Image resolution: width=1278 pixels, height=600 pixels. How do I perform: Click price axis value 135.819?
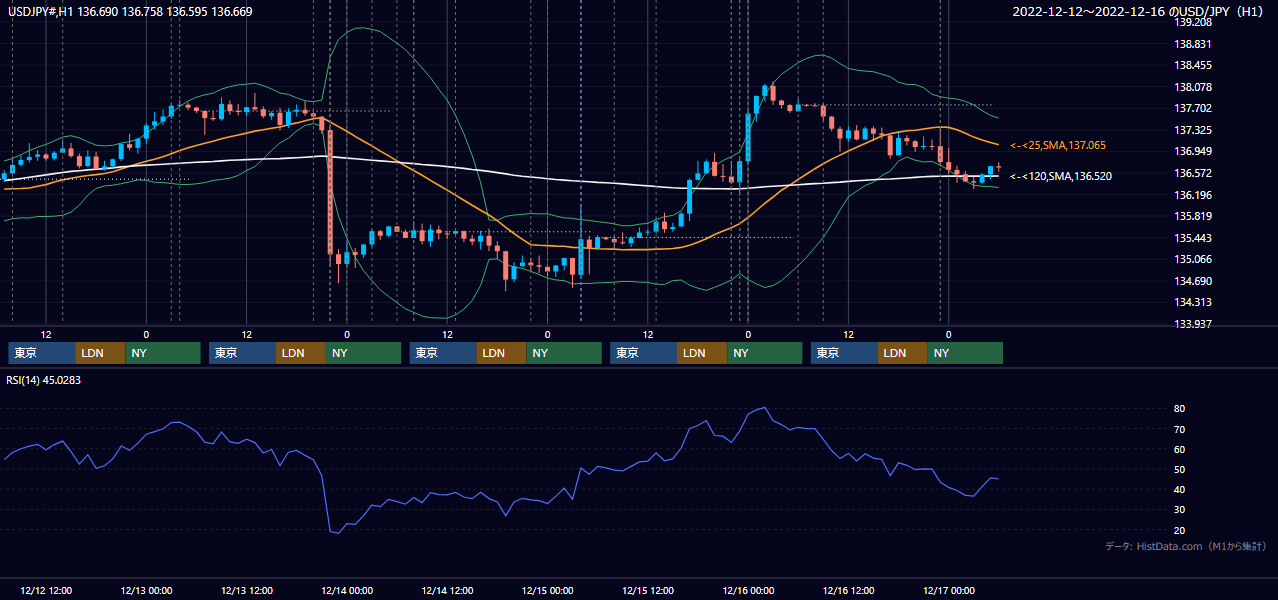click(1191, 216)
